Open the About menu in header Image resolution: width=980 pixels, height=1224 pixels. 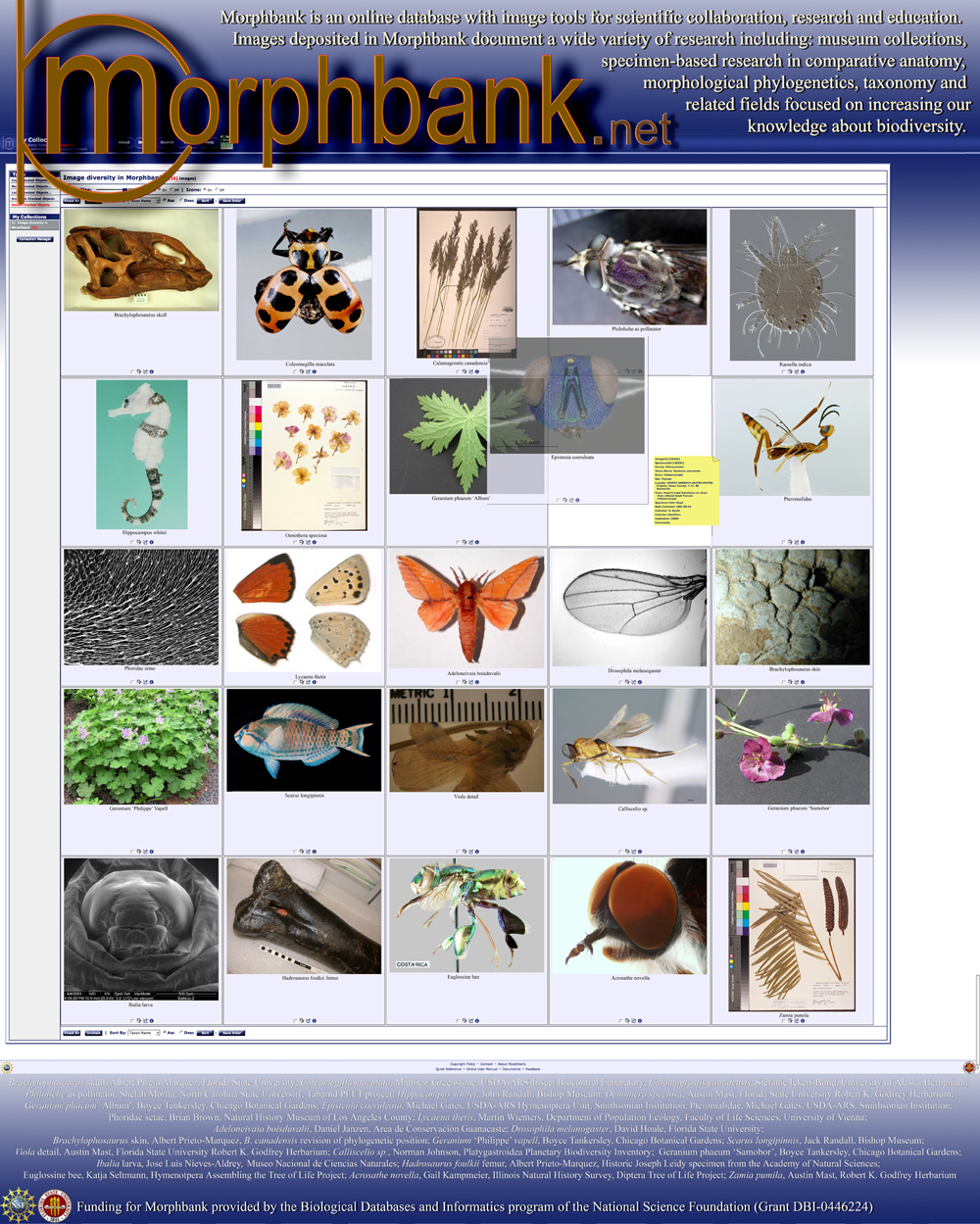tap(124, 142)
